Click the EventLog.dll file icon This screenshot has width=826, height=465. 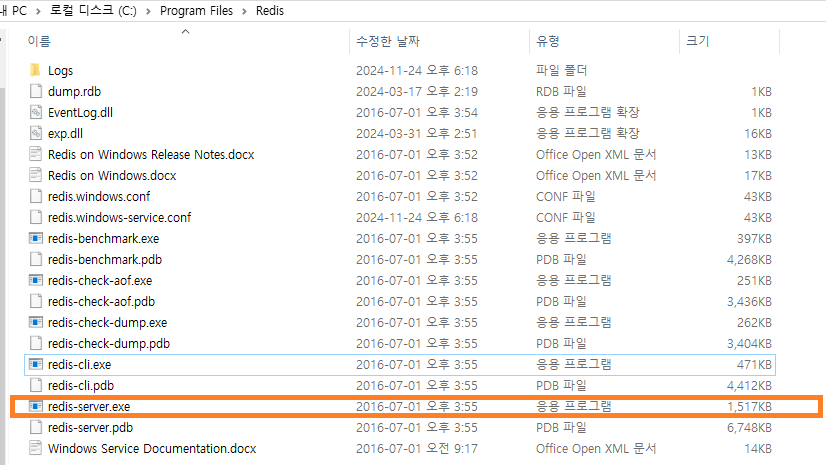[35, 112]
